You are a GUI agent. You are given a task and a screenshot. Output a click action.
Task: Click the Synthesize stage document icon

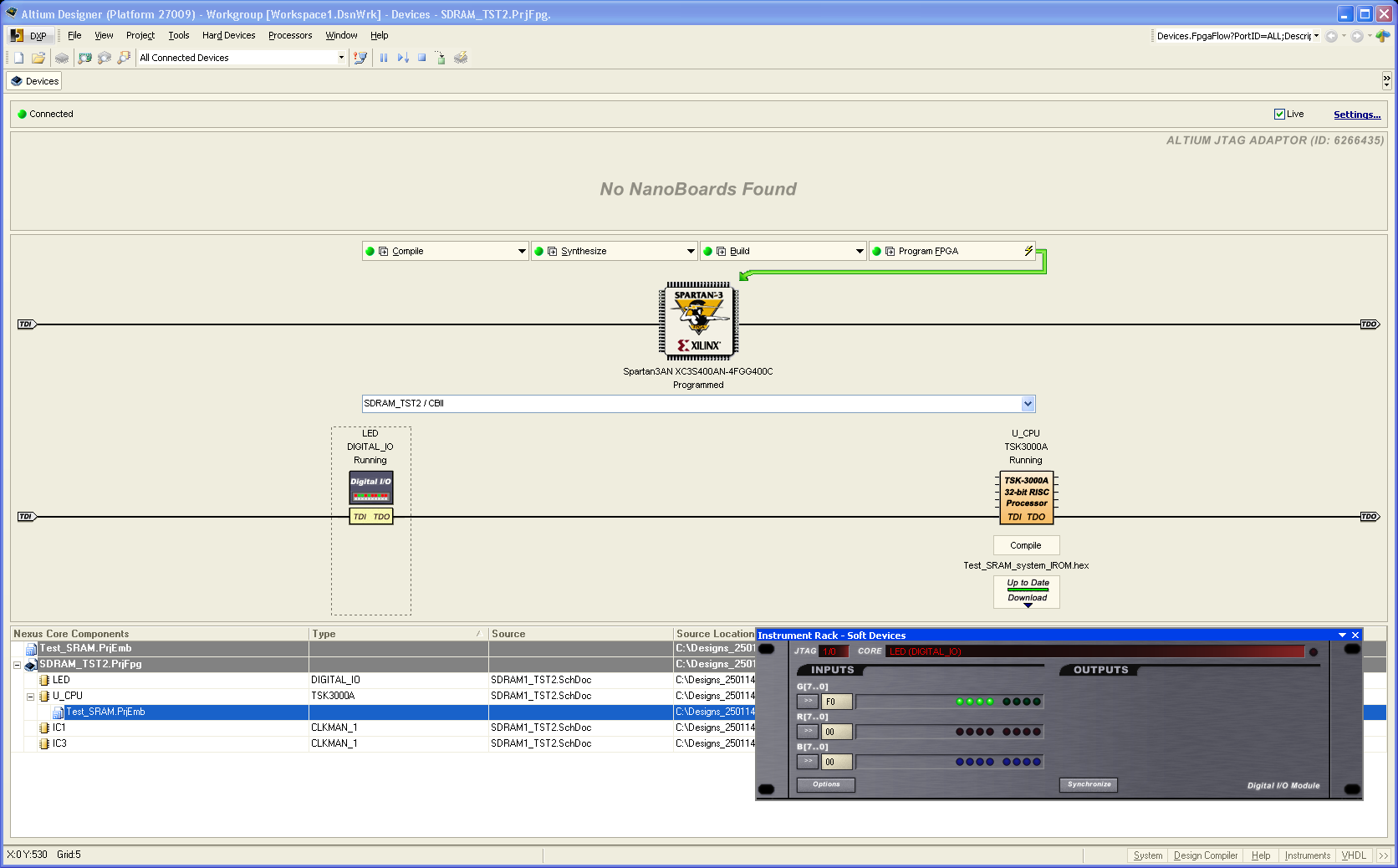[x=553, y=251]
